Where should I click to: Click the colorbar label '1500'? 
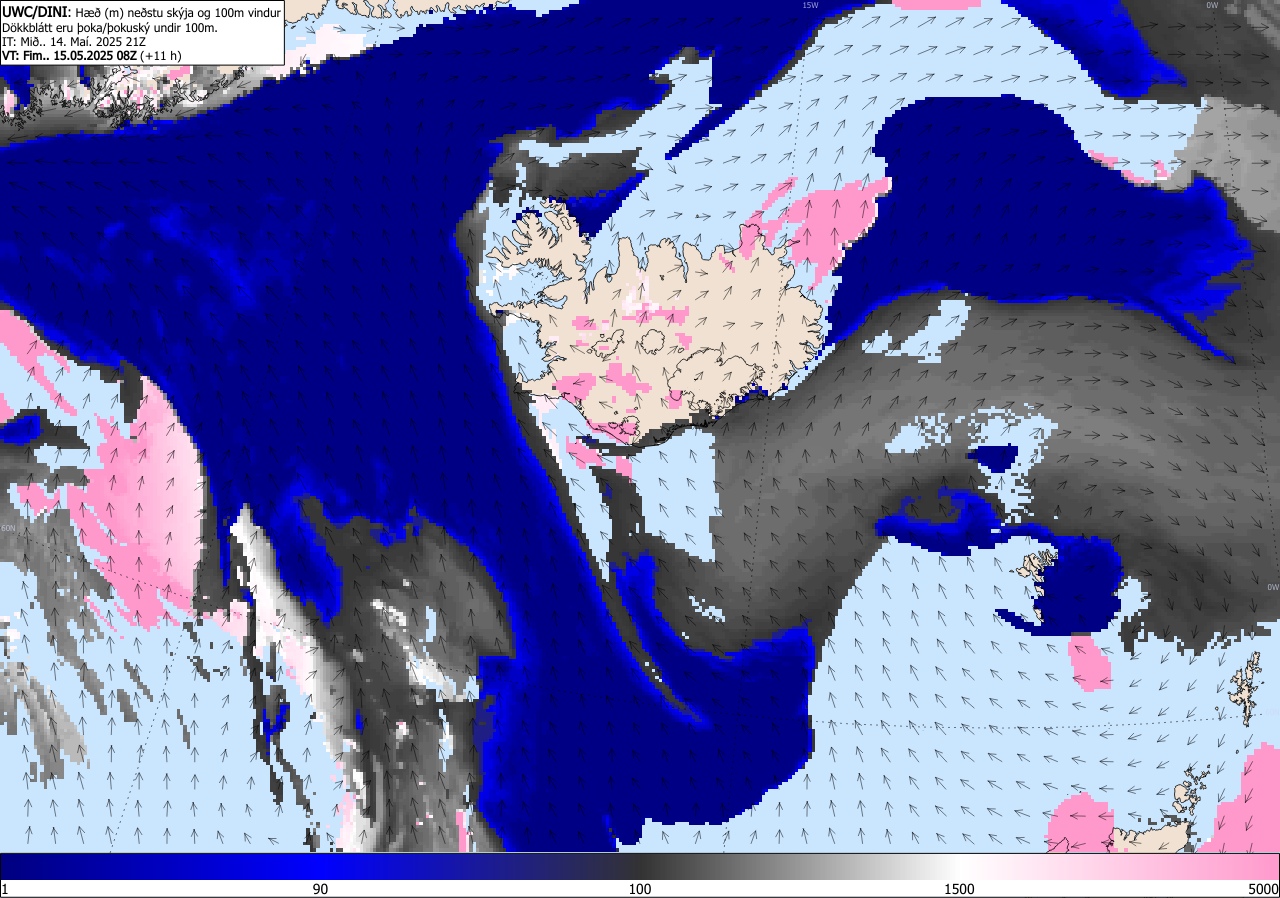(x=958, y=889)
